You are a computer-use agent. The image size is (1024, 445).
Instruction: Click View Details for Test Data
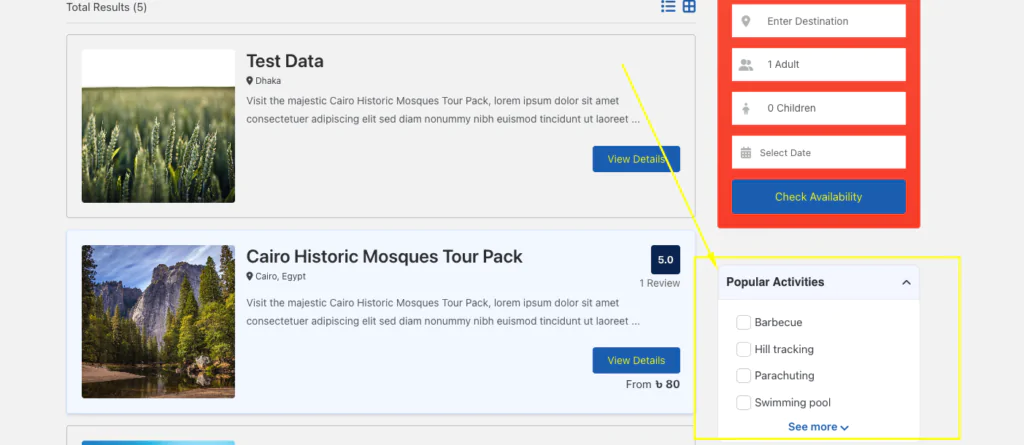click(x=636, y=159)
